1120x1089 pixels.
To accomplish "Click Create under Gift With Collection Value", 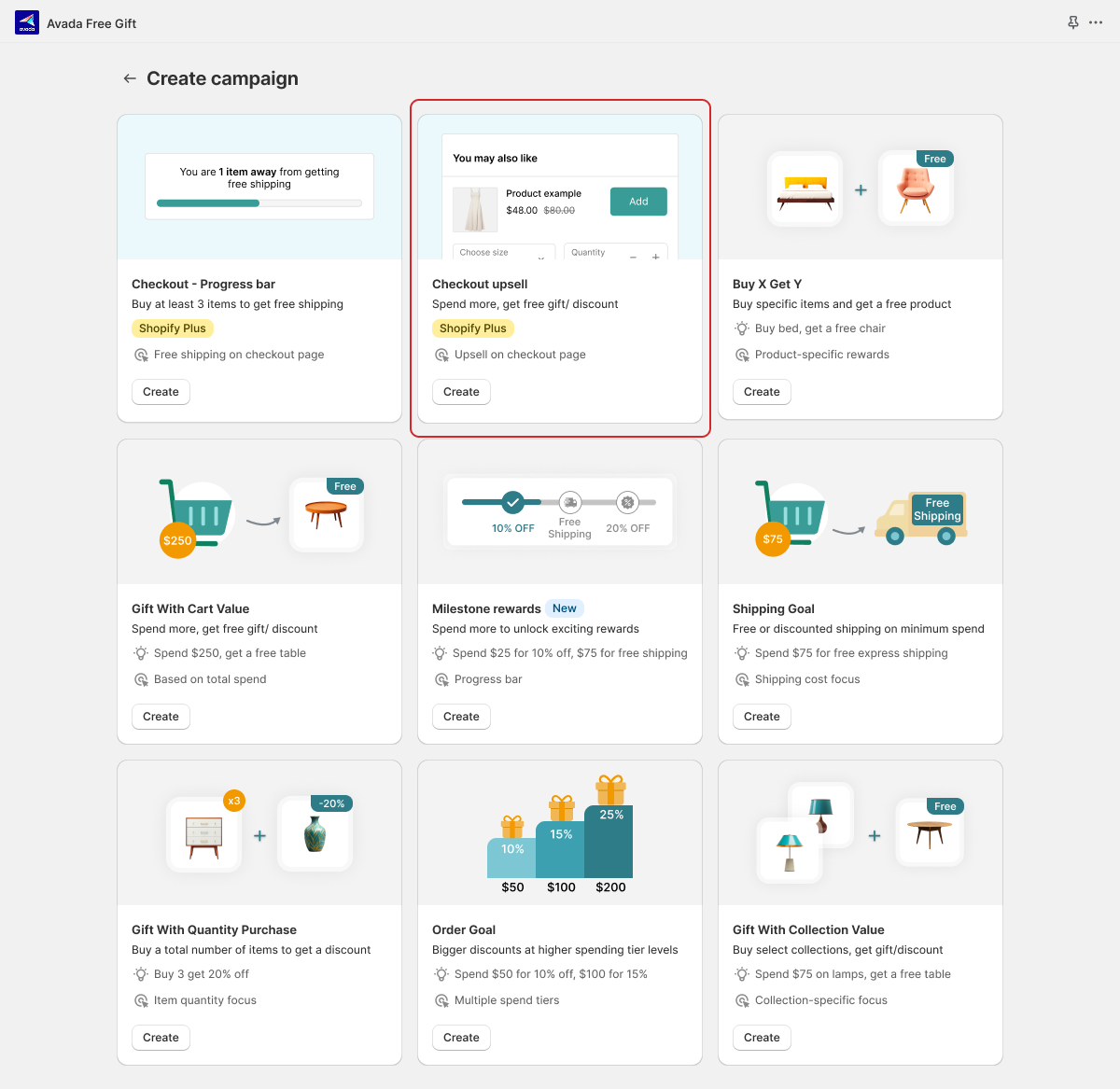I will click(762, 1038).
